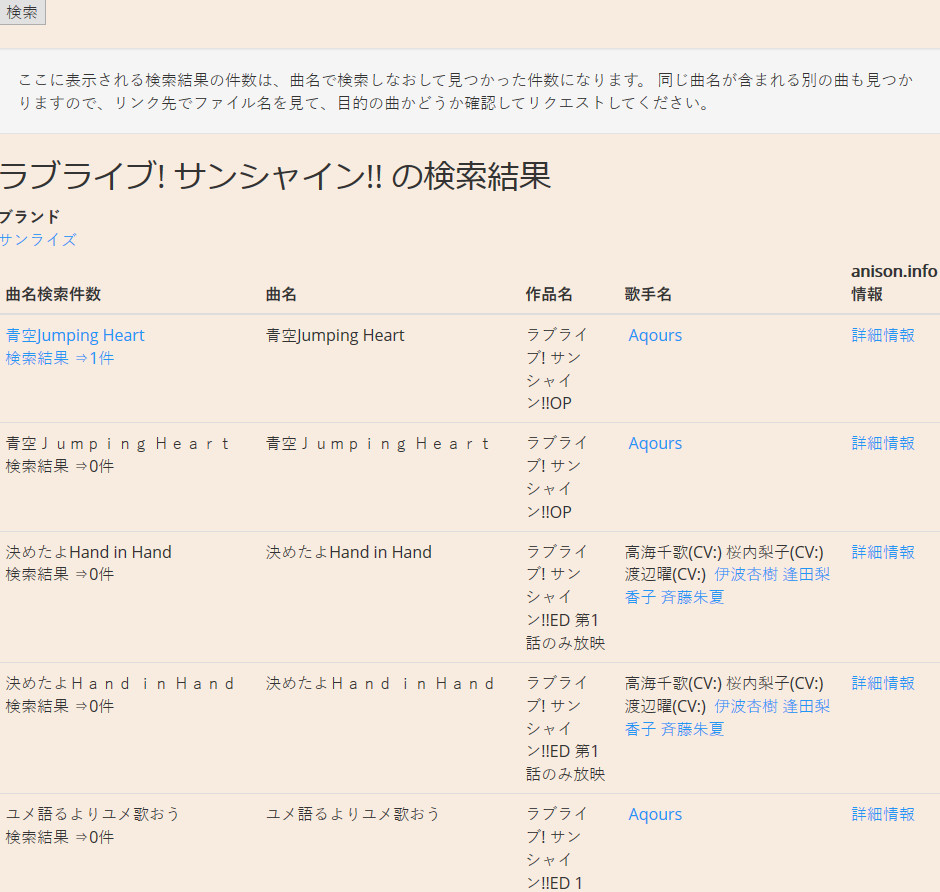Open 詳細情報 for ユメ語るよりユメ歌おう row
This screenshot has width=940, height=892.
883,814
